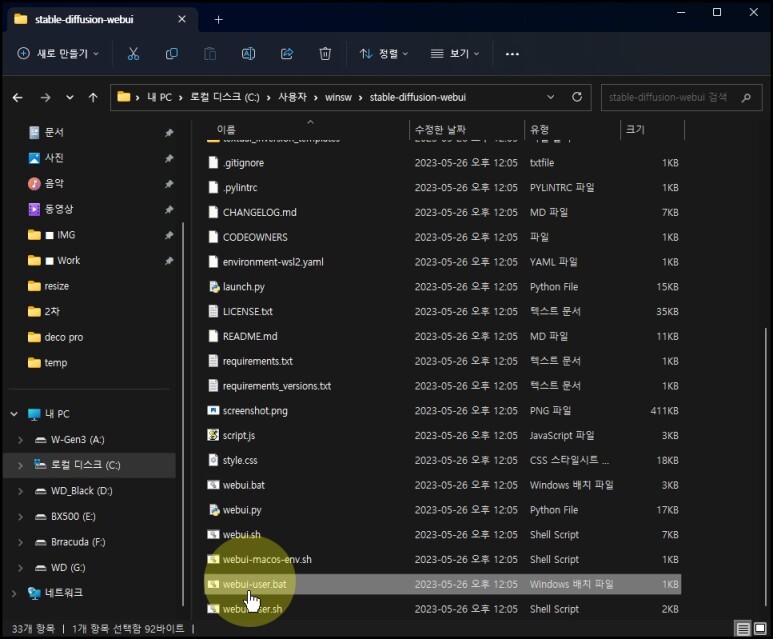Open the IMG pinned folder
773x639 pixels.
[x=66, y=235]
